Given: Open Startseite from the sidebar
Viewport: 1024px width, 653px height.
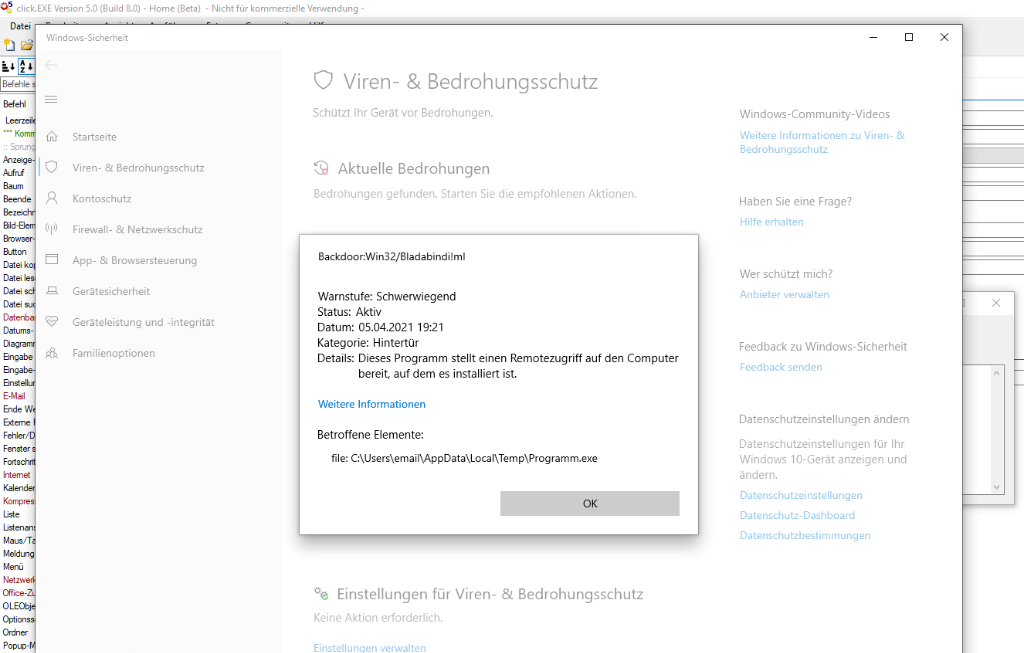Looking at the screenshot, I should tap(94, 137).
